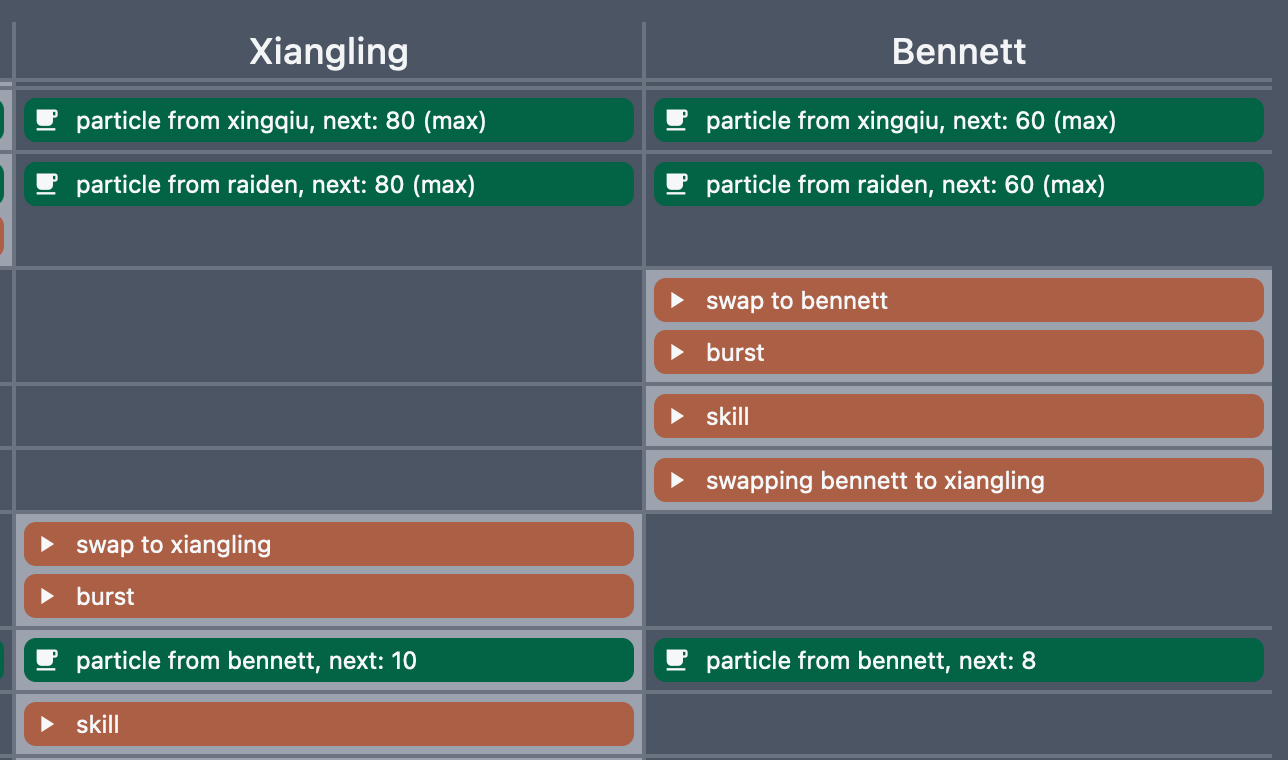Viewport: 1288px width, 760px height.
Task: Click the 'particle from raiden, next: 80 (max)' chip
Action: pos(328,183)
